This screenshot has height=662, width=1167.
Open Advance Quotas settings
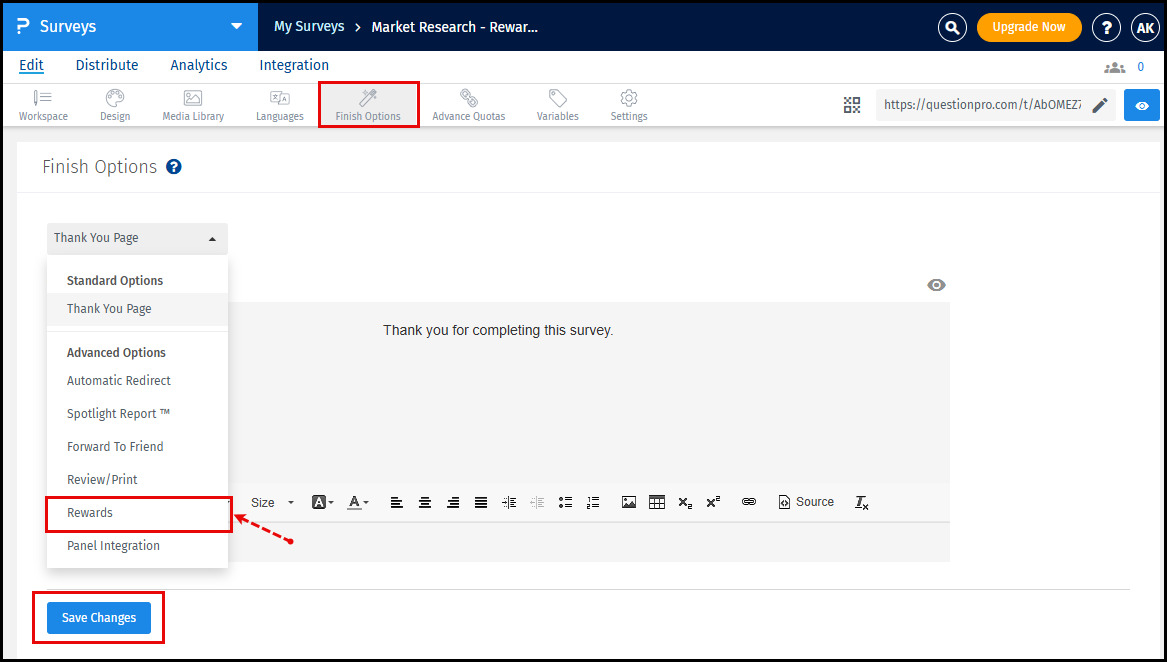(x=468, y=104)
